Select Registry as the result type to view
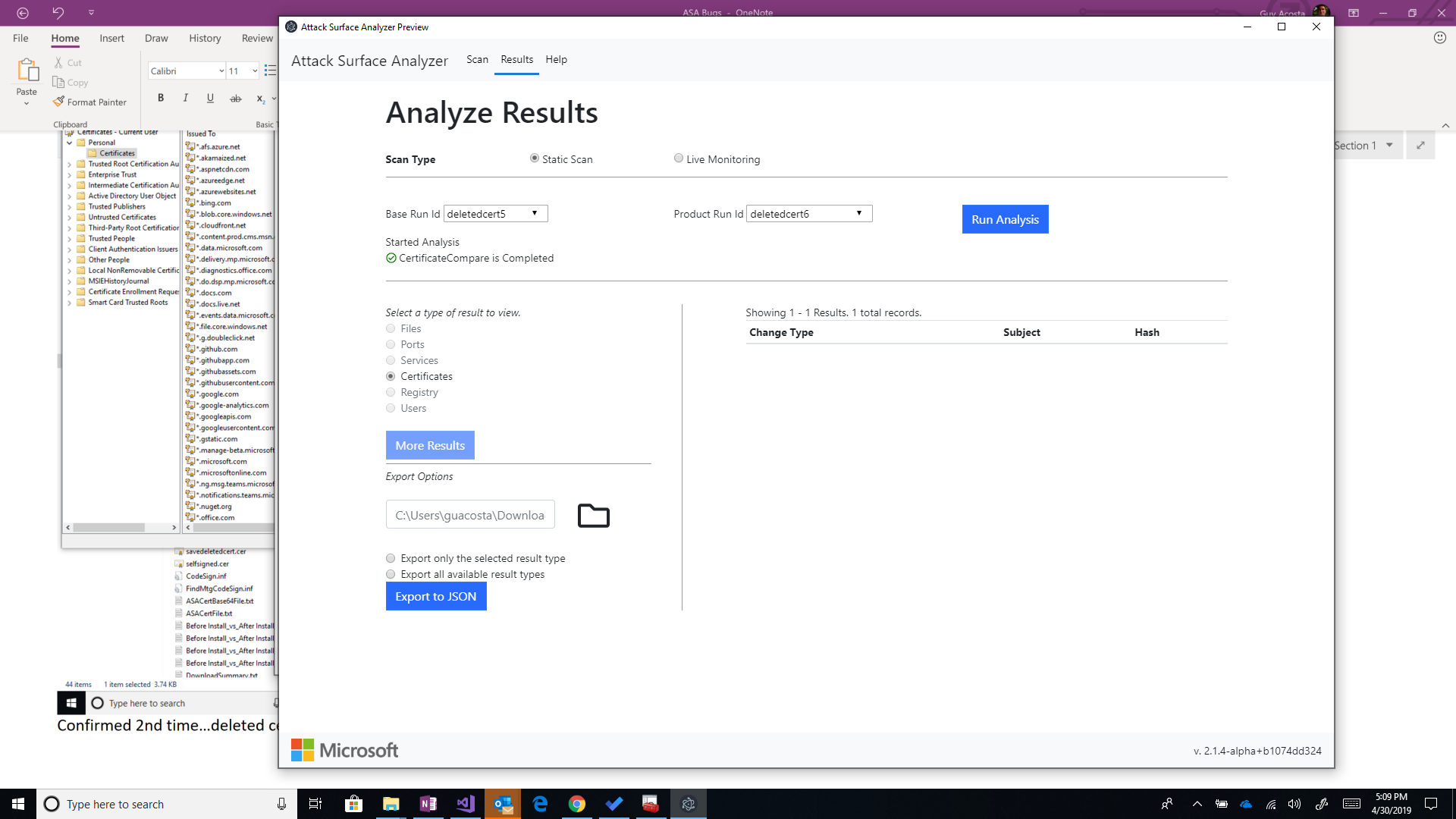This screenshot has height=819, width=1456. coord(391,392)
